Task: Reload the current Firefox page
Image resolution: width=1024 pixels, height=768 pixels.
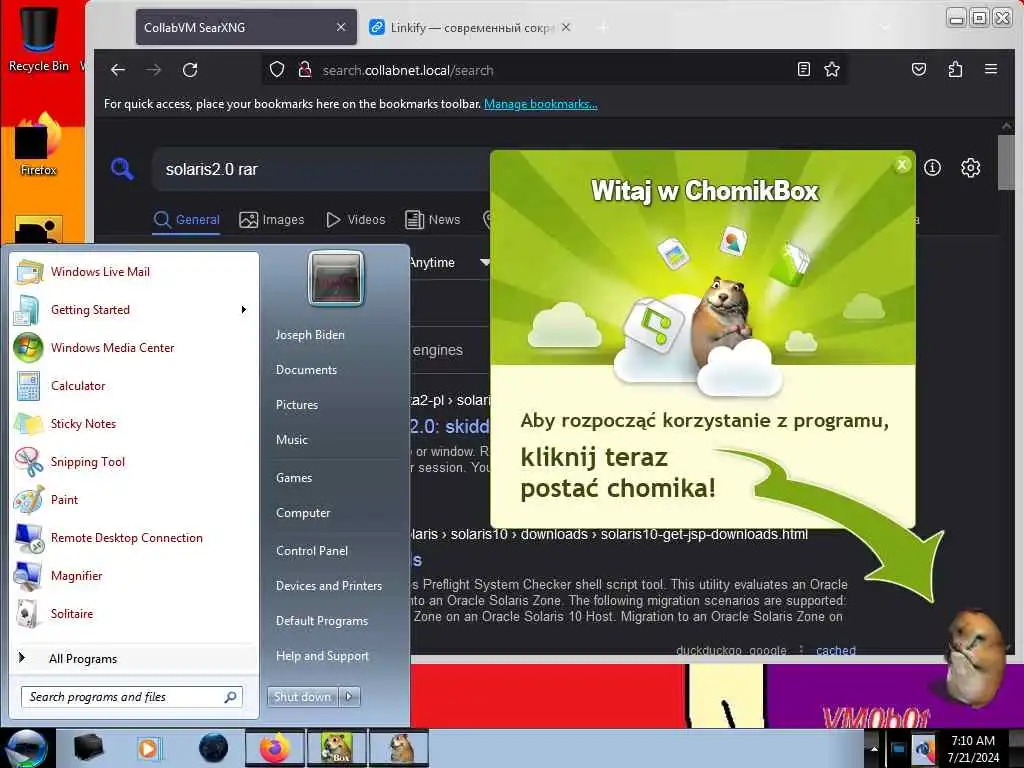Action: [190, 70]
